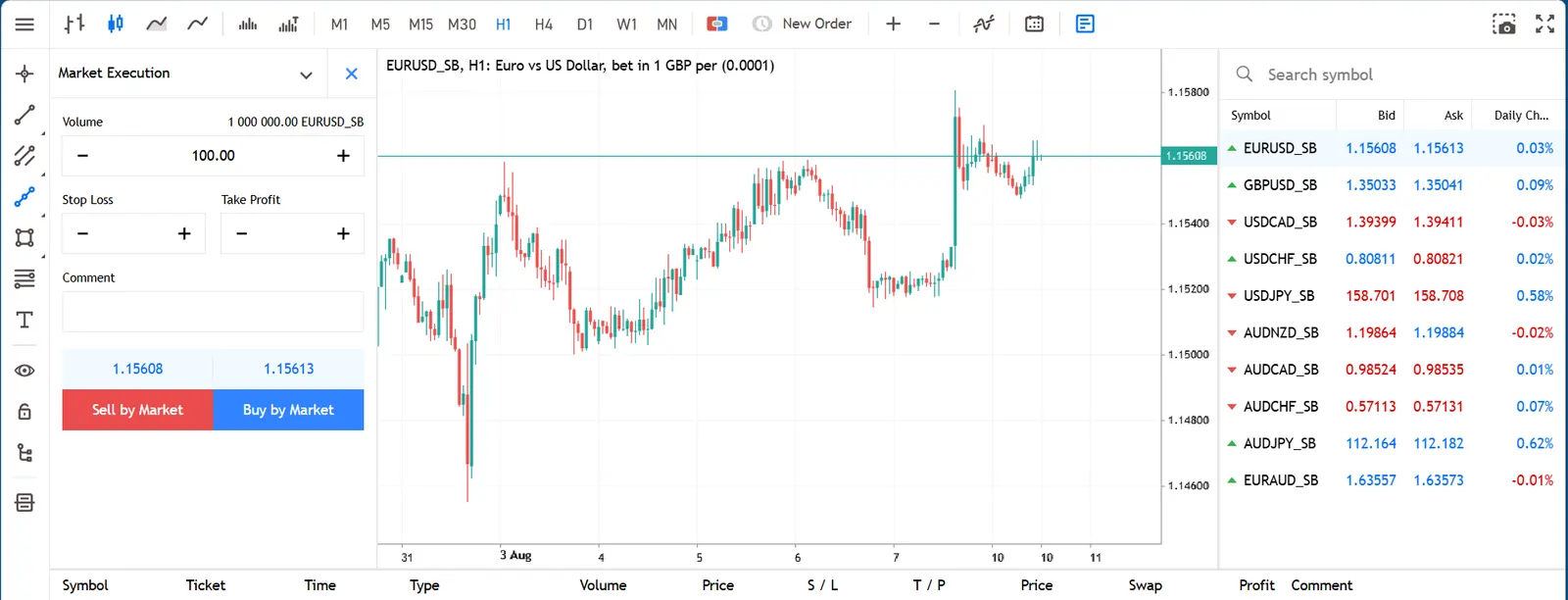Toggle the lock drawings icon
Screen dimensions: 1568x600
coord(24,412)
